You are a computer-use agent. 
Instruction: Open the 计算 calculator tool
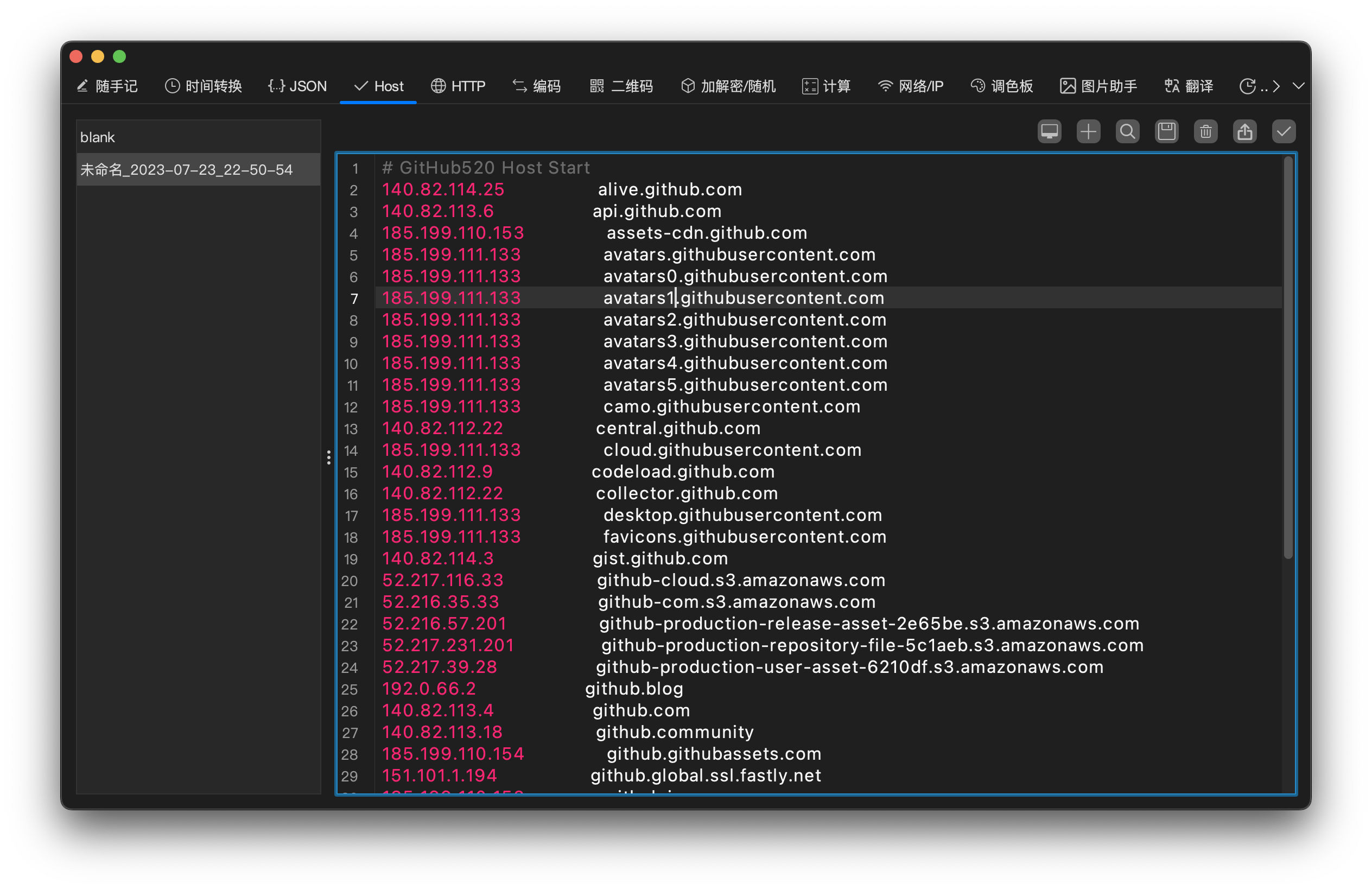pos(826,85)
